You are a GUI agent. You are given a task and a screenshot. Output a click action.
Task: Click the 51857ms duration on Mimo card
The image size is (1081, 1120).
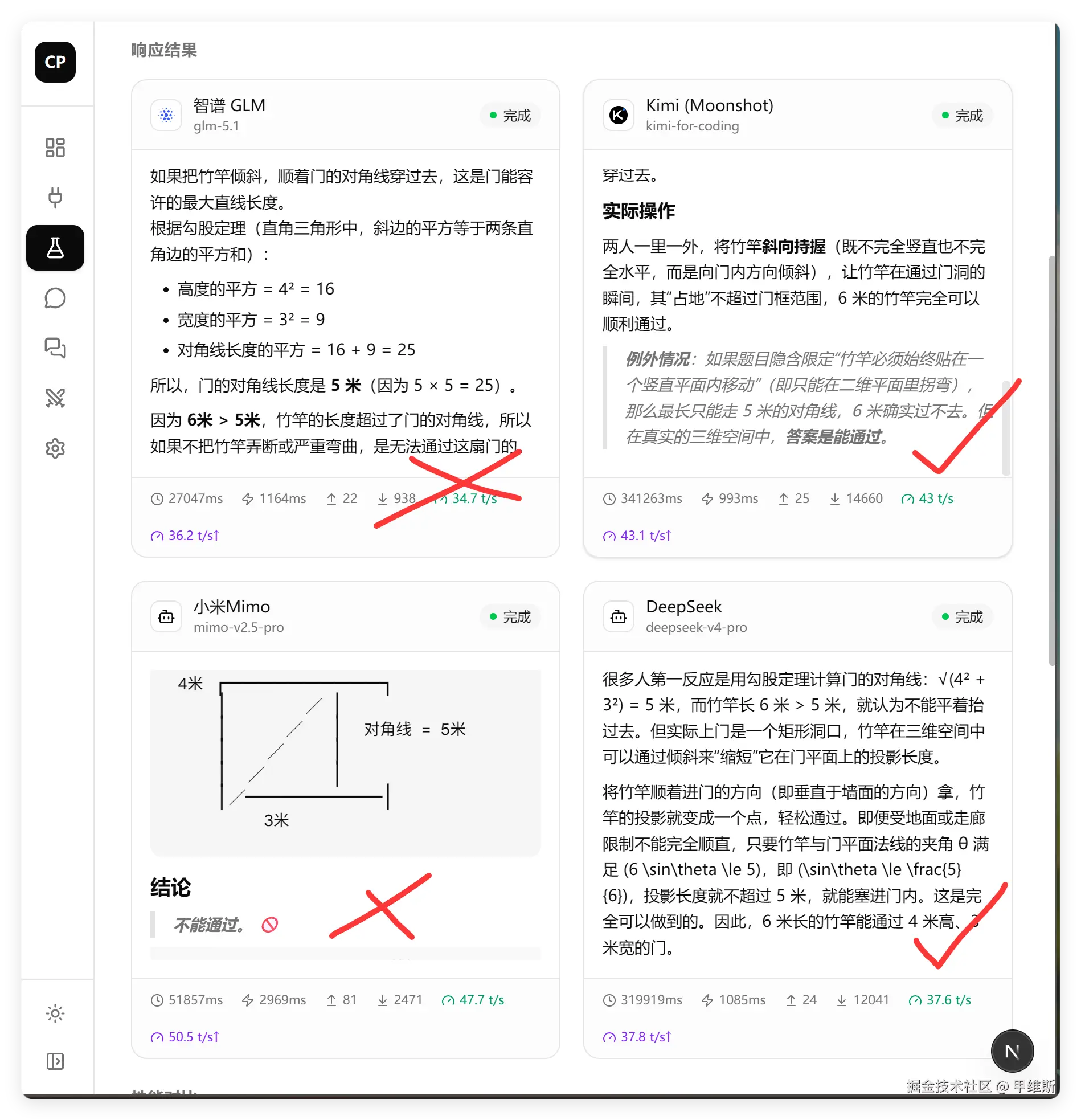(x=195, y=1000)
